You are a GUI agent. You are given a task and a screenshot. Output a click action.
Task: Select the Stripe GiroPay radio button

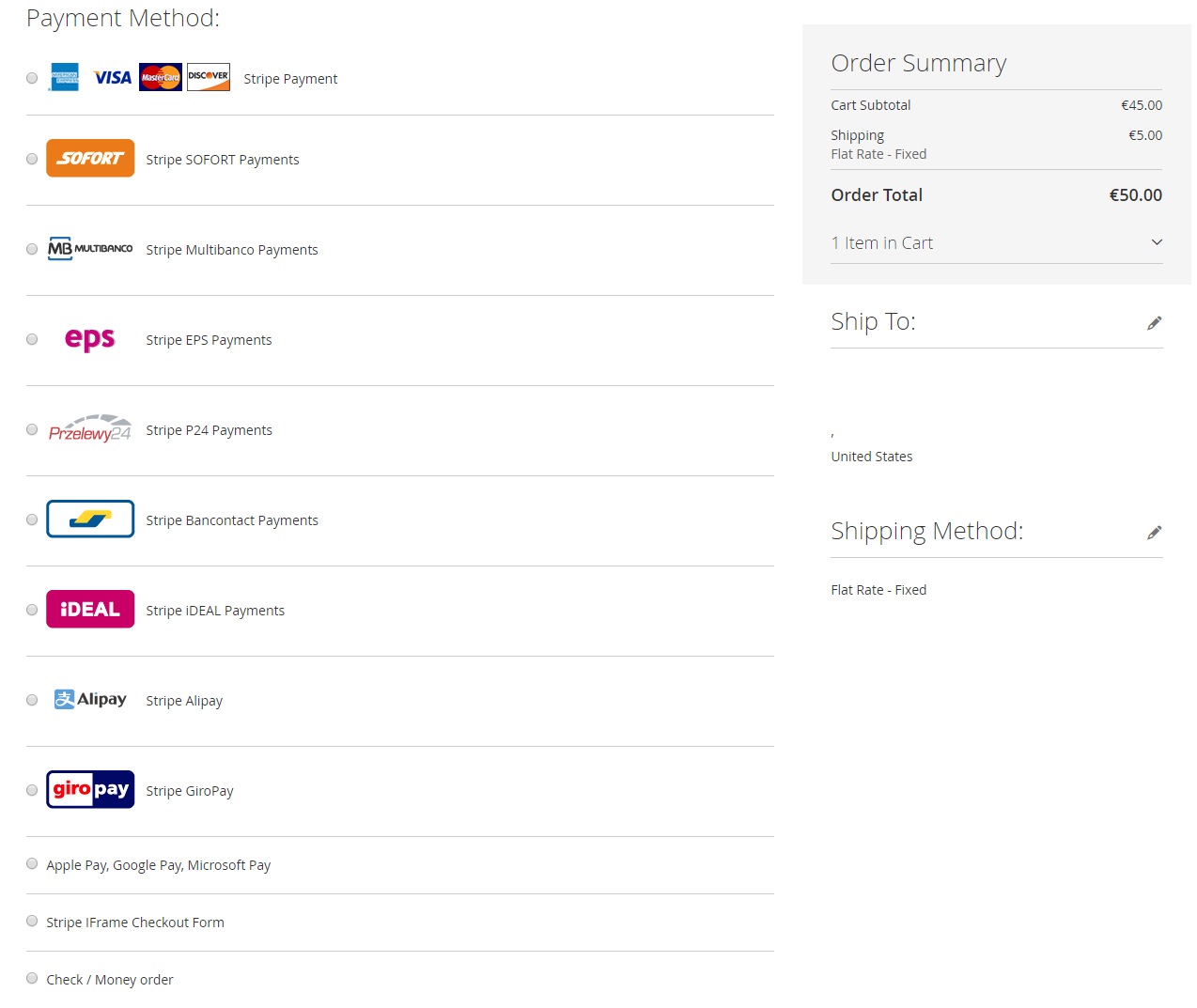[x=31, y=790]
